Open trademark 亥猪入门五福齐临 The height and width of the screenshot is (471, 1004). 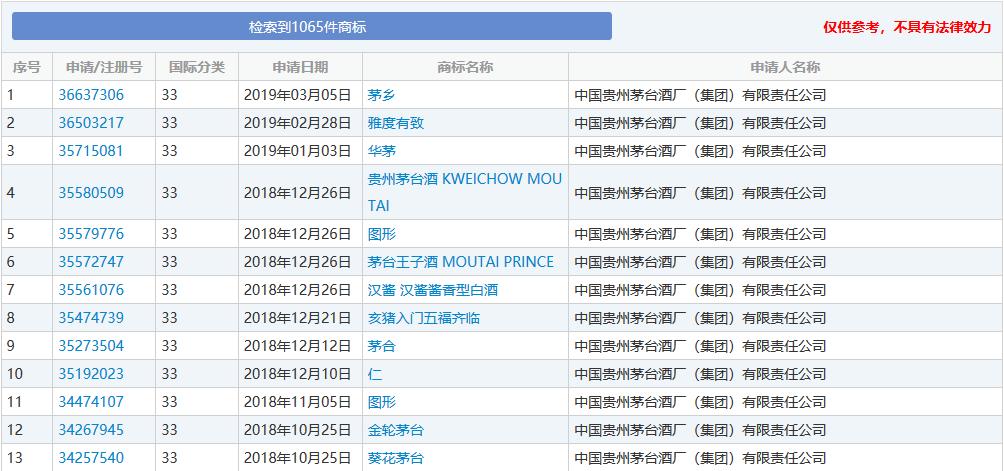tap(424, 317)
